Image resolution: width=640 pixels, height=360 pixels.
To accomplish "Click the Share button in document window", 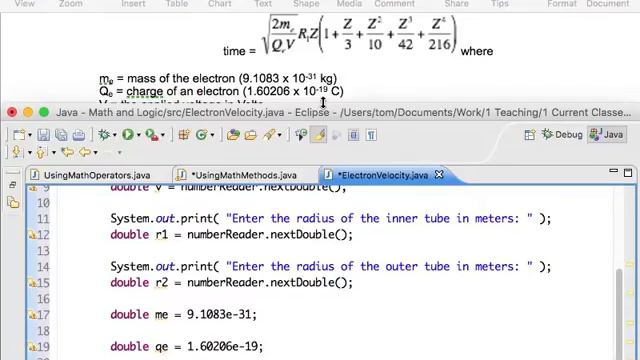I will (456, 4).
